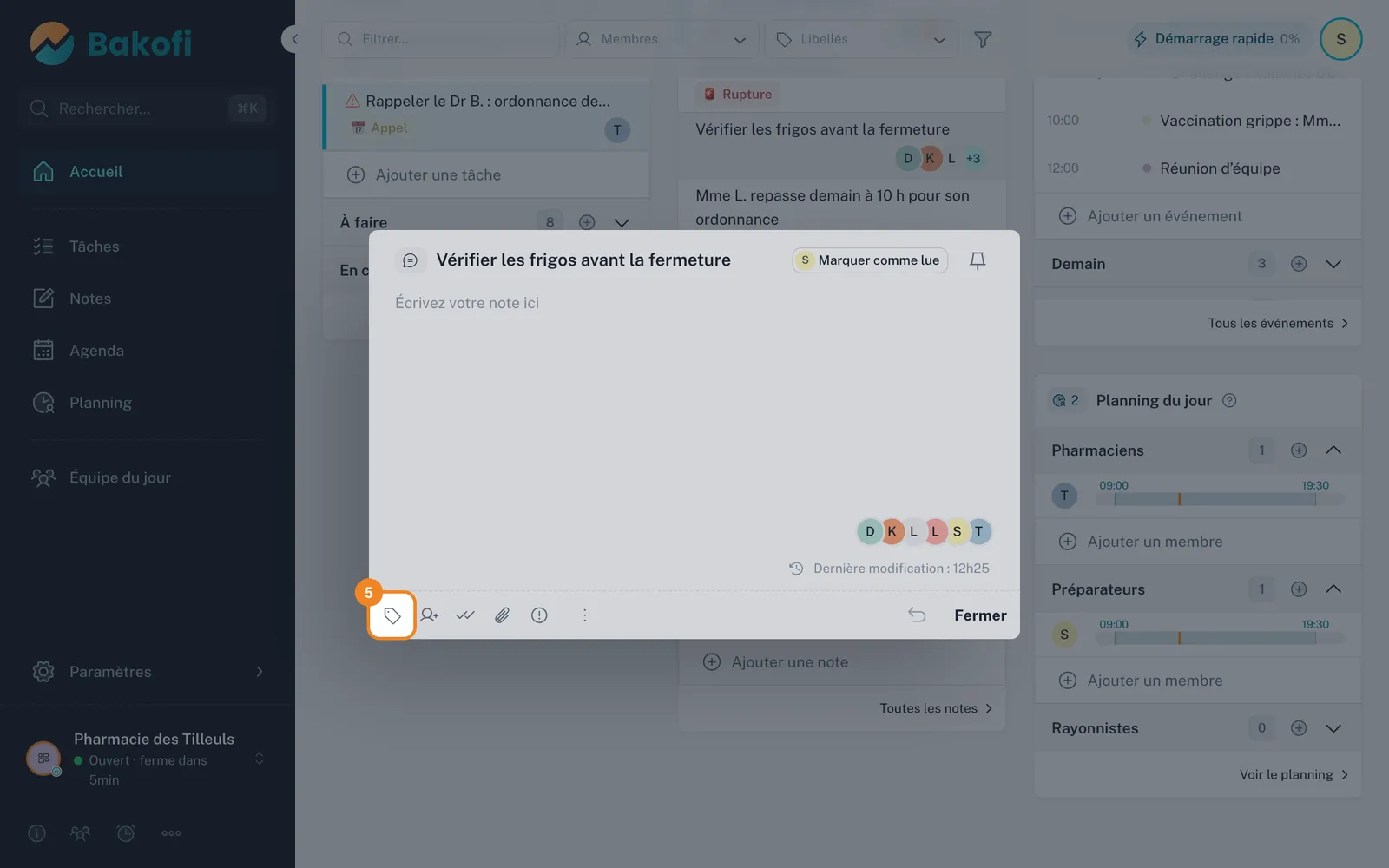
Task: Pin the note using the pin icon
Action: [x=978, y=260]
